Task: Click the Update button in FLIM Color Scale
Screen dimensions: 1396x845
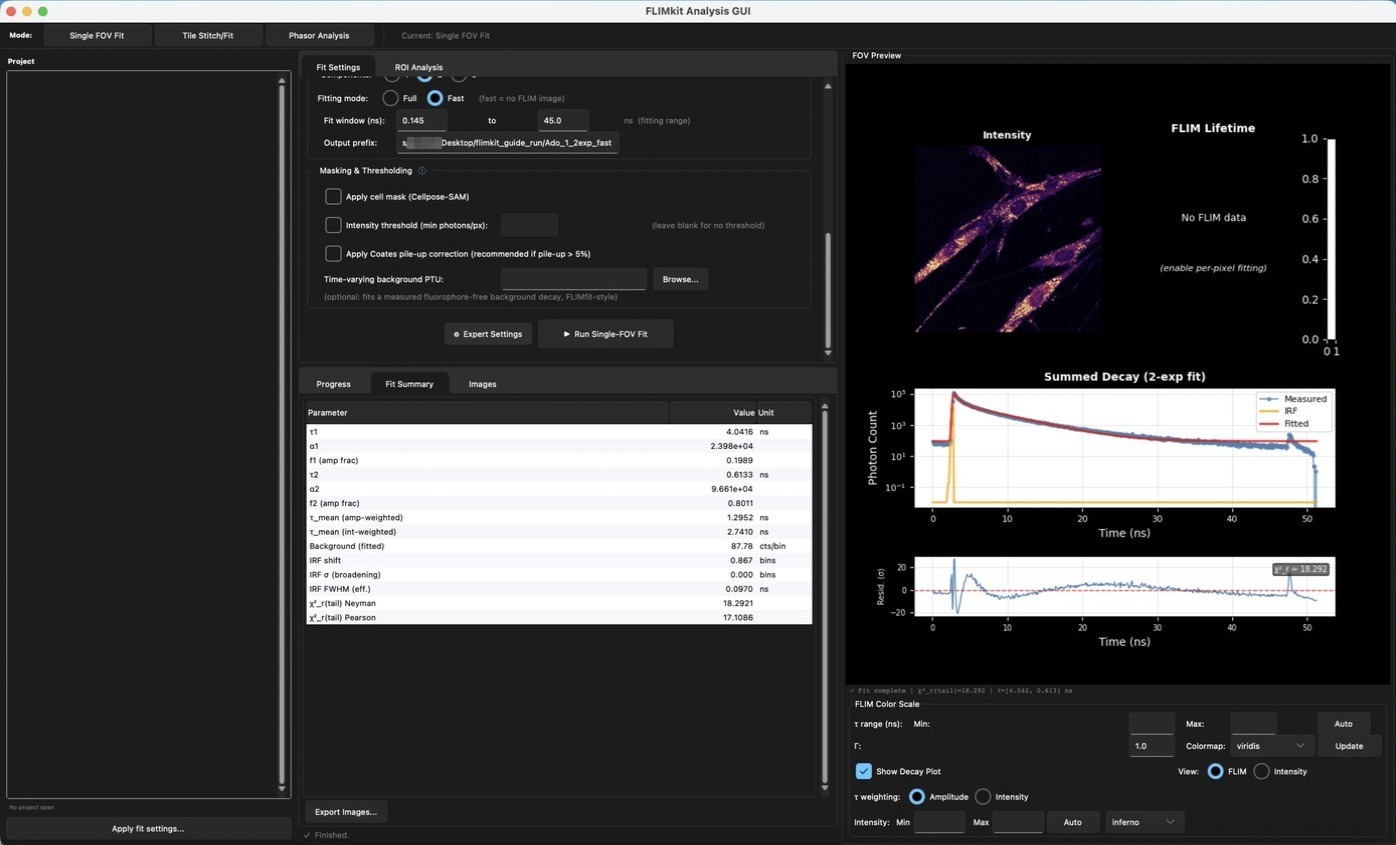Action: (x=1349, y=746)
